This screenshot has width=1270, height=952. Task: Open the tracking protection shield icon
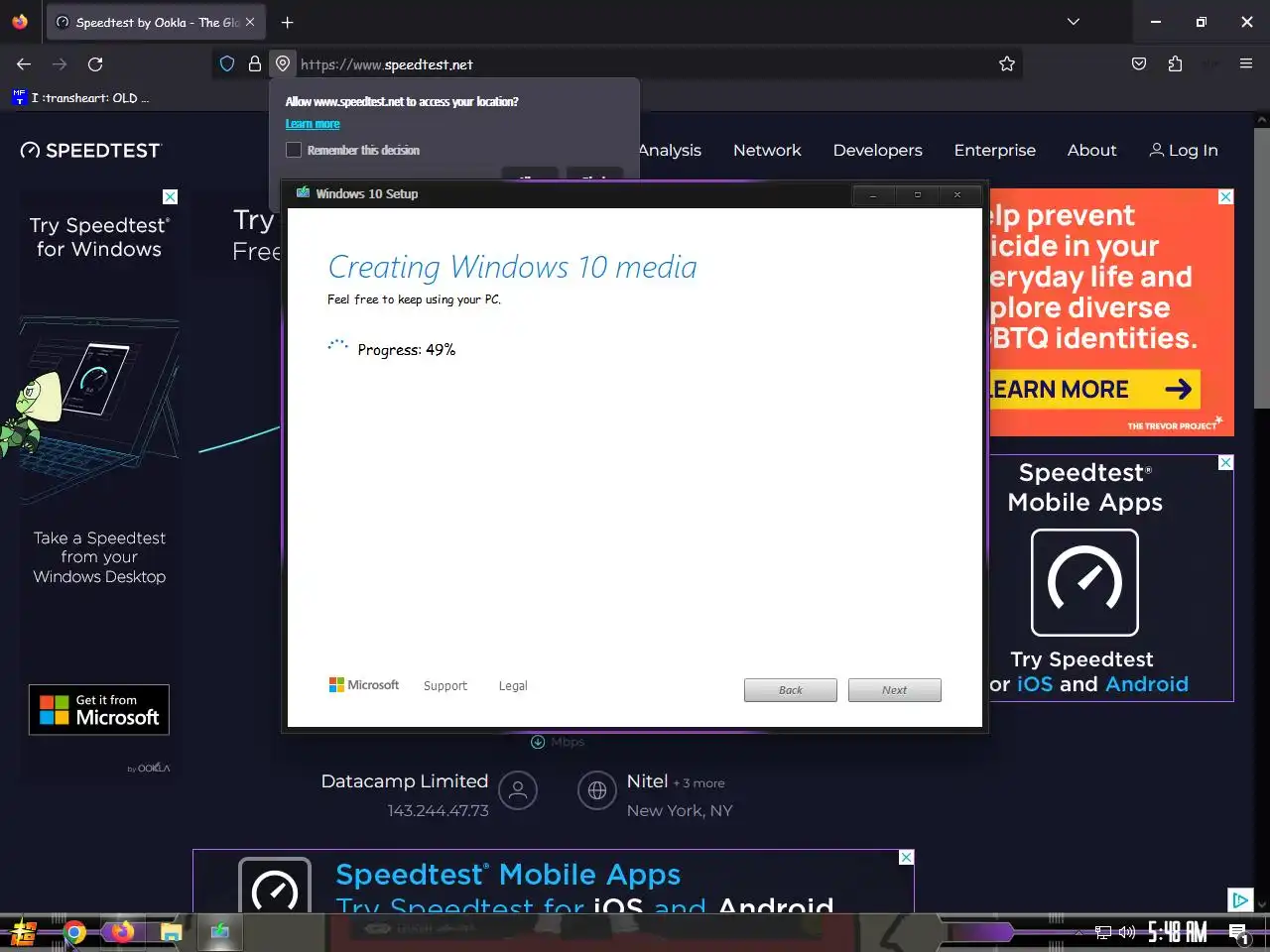[227, 64]
